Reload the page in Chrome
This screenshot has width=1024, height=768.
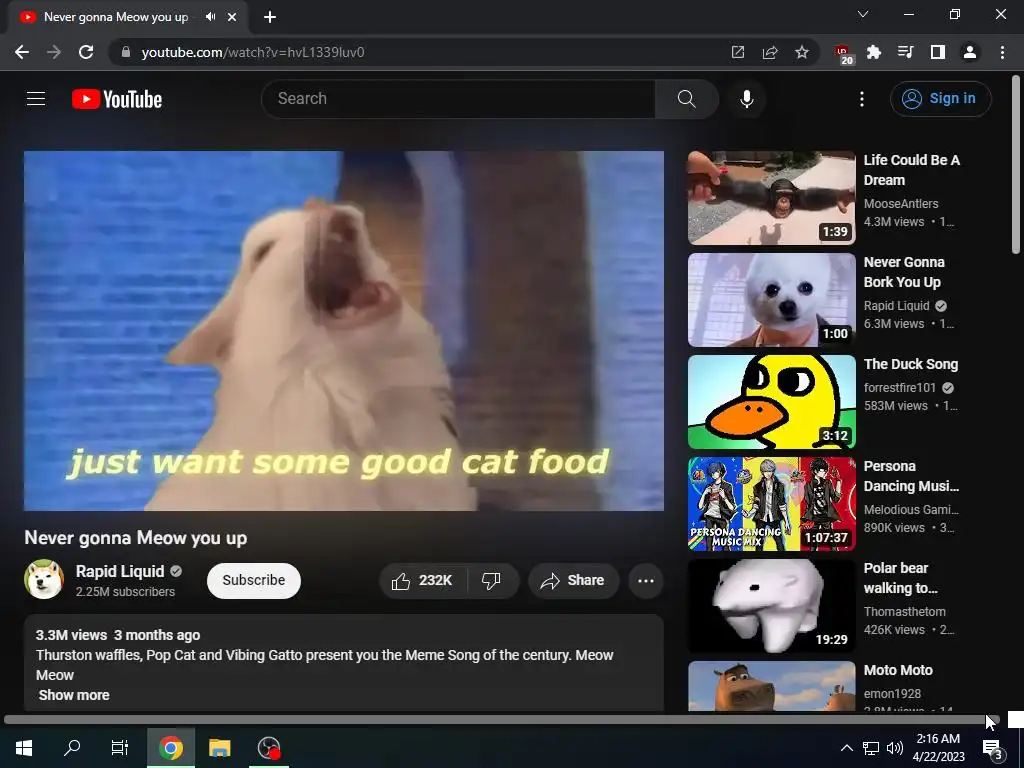click(x=86, y=52)
